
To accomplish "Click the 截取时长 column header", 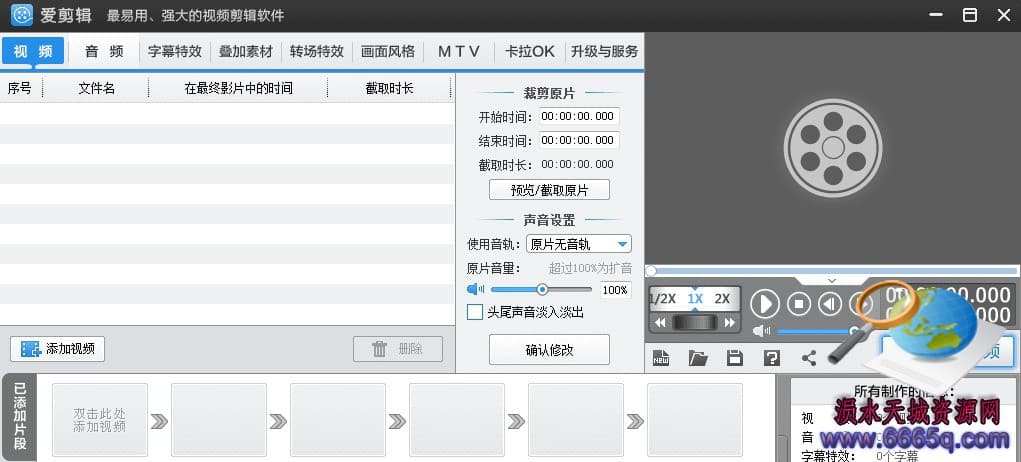I will click(x=389, y=88).
